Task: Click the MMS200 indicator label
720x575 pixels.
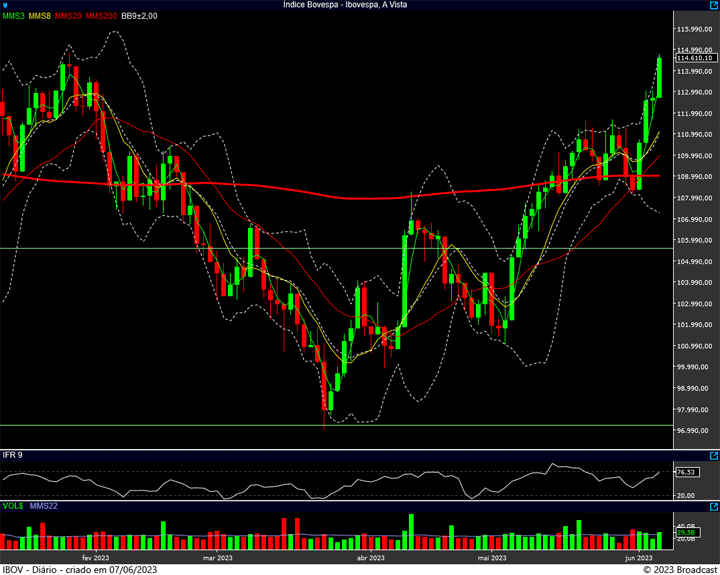Action: coord(101,16)
